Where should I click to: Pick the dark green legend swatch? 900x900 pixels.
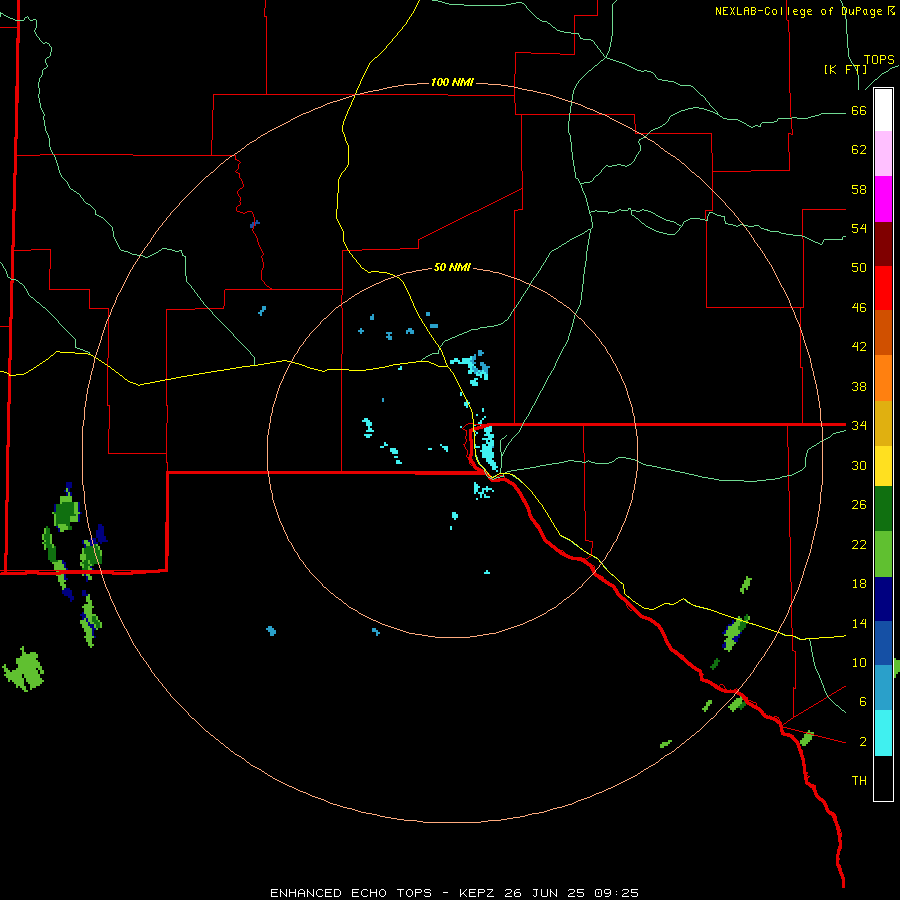coord(883,509)
